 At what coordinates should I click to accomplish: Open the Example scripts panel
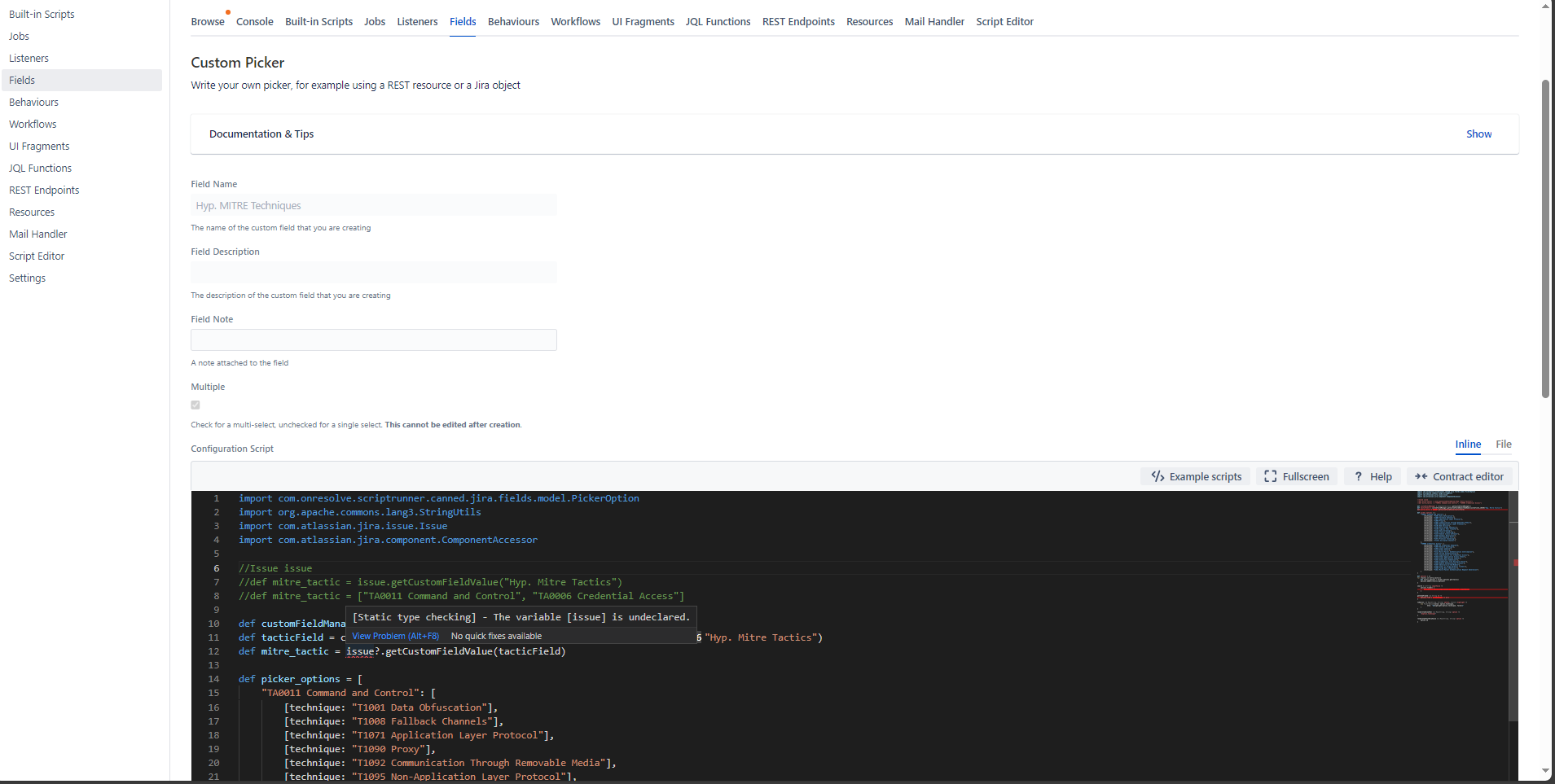[1195, 476]
